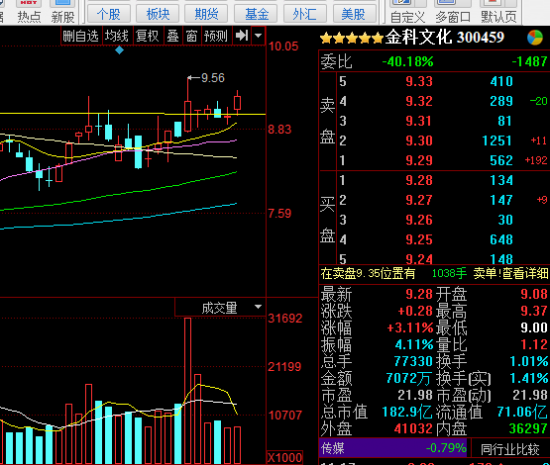Toggle 均线 moving average lines
Viewport: 550px width, 465px height.
117,36
